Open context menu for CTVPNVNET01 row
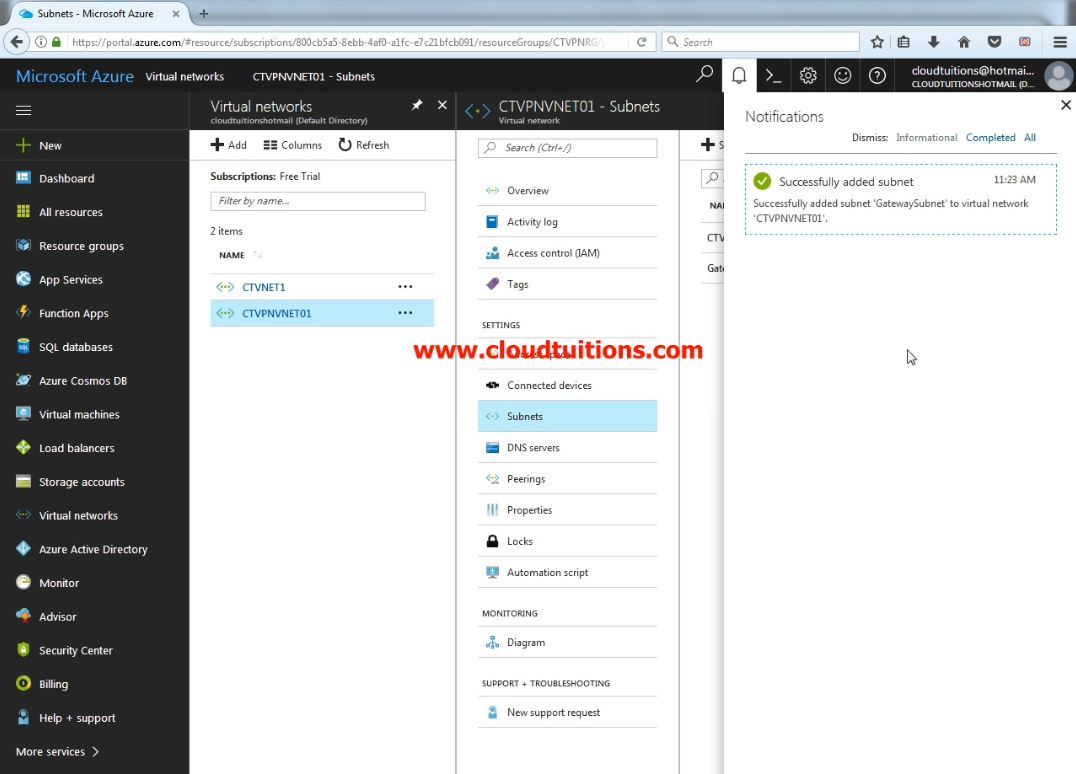The image size is (1076, 774). coord(405,313)
